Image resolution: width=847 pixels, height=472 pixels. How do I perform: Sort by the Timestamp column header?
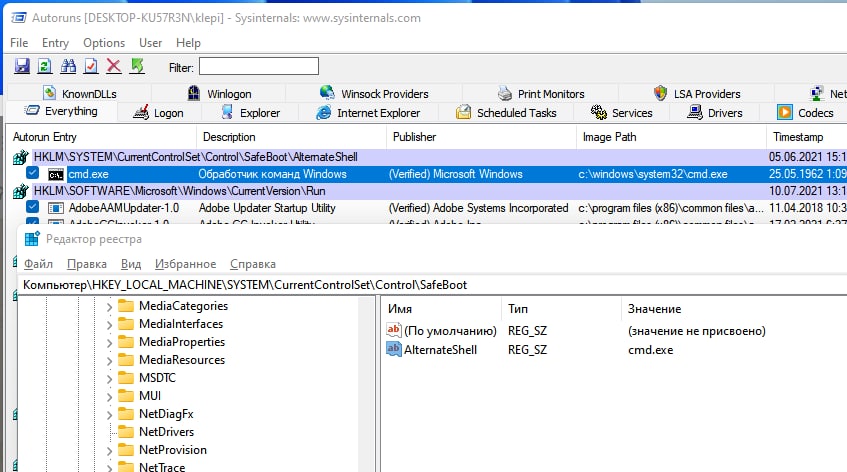pyautogui.click(x=806, y=137)
